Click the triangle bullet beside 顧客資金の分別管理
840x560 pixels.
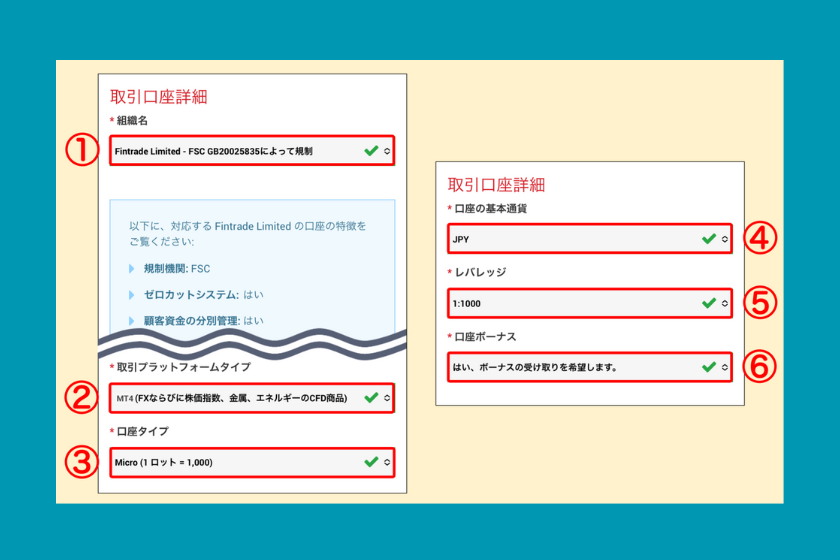(131, 320)
